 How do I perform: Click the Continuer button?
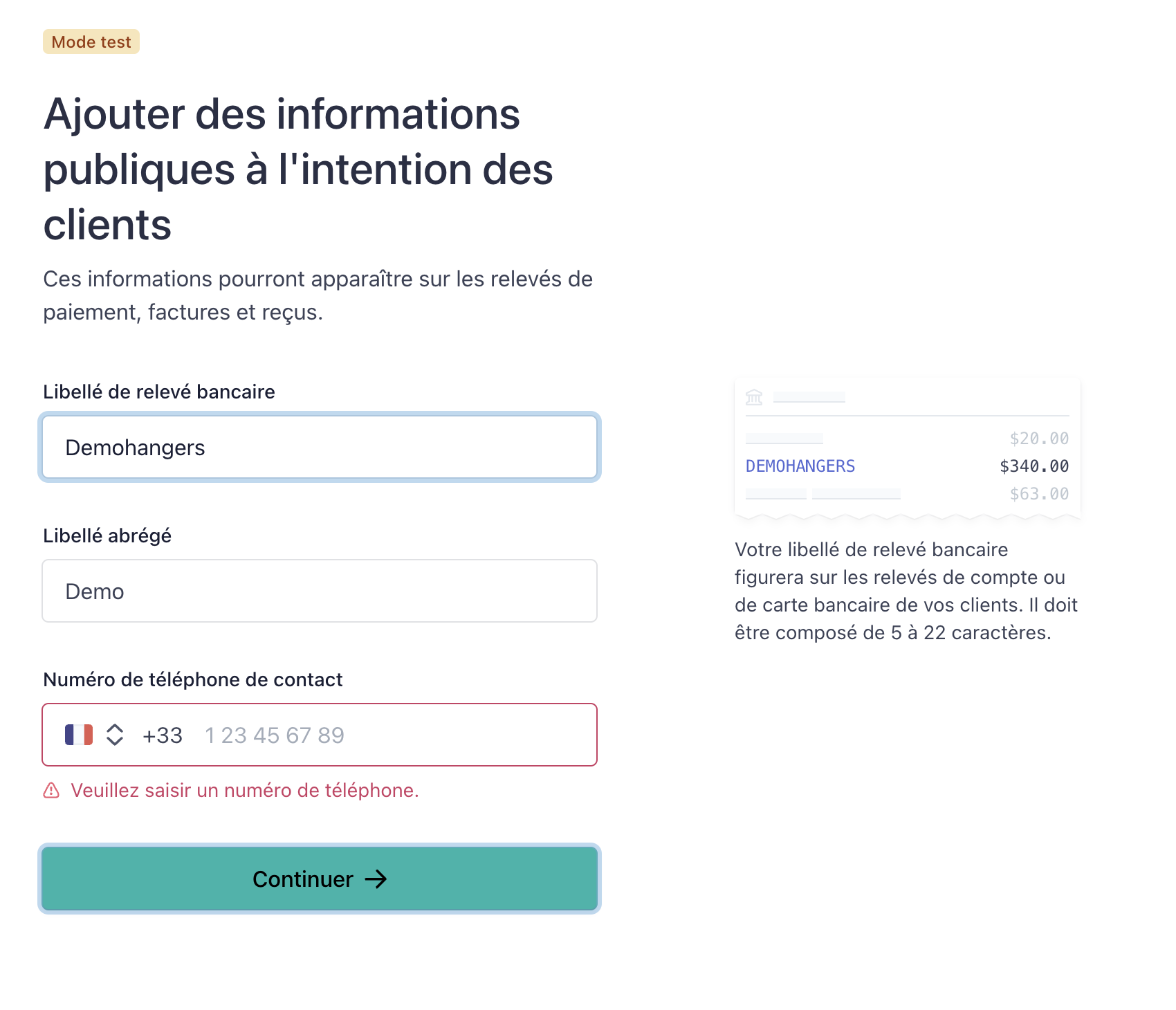pyautogui.click(x=320, y=879)
